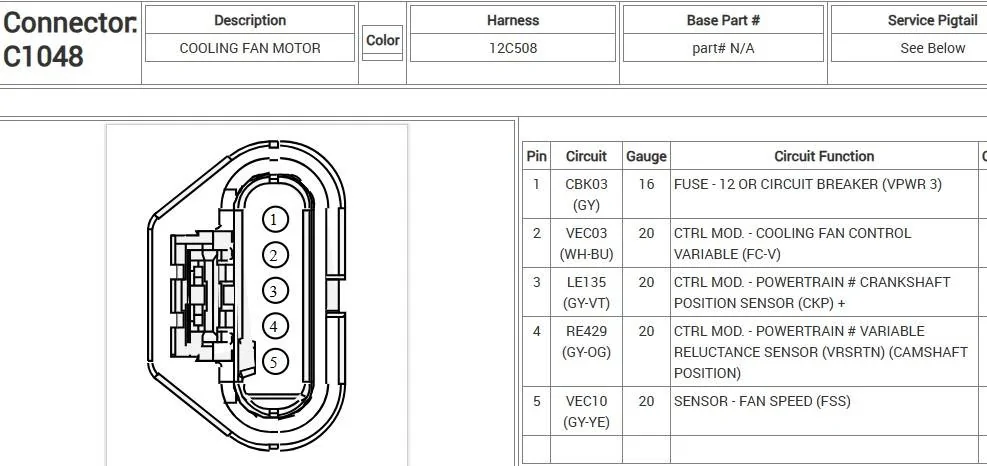Click pin number 4 in table
This screenshot has height=466, width=987.
click(536, 332)
